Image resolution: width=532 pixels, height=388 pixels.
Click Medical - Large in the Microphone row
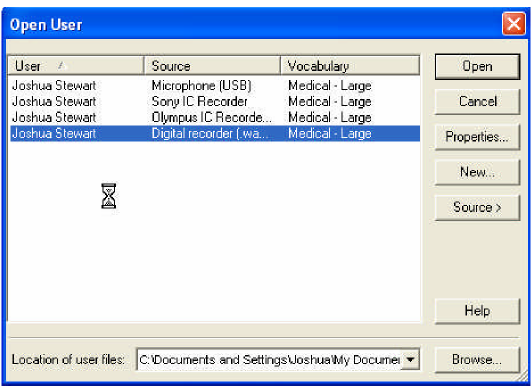330,85
